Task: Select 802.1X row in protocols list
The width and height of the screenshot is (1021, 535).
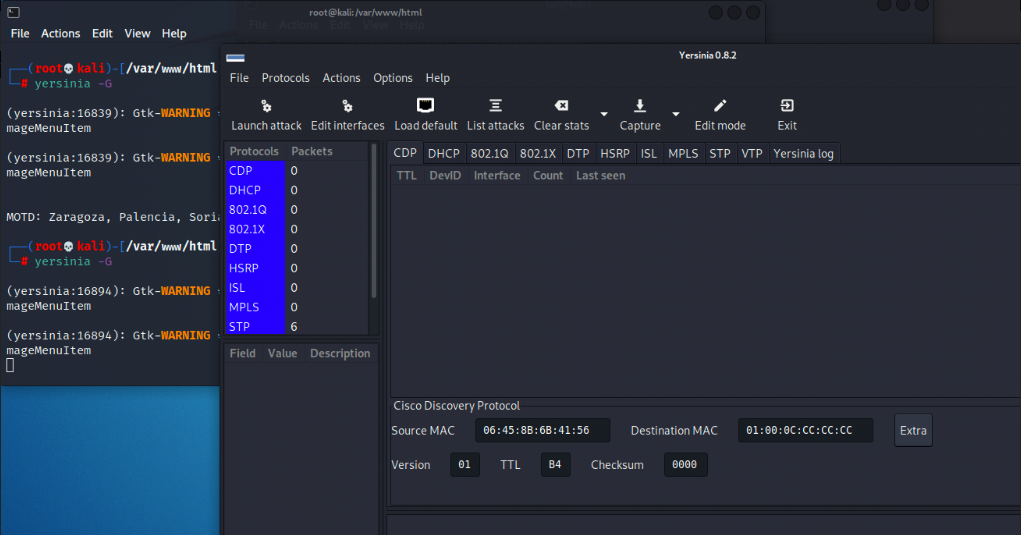Action: click(x=296, y=229)
